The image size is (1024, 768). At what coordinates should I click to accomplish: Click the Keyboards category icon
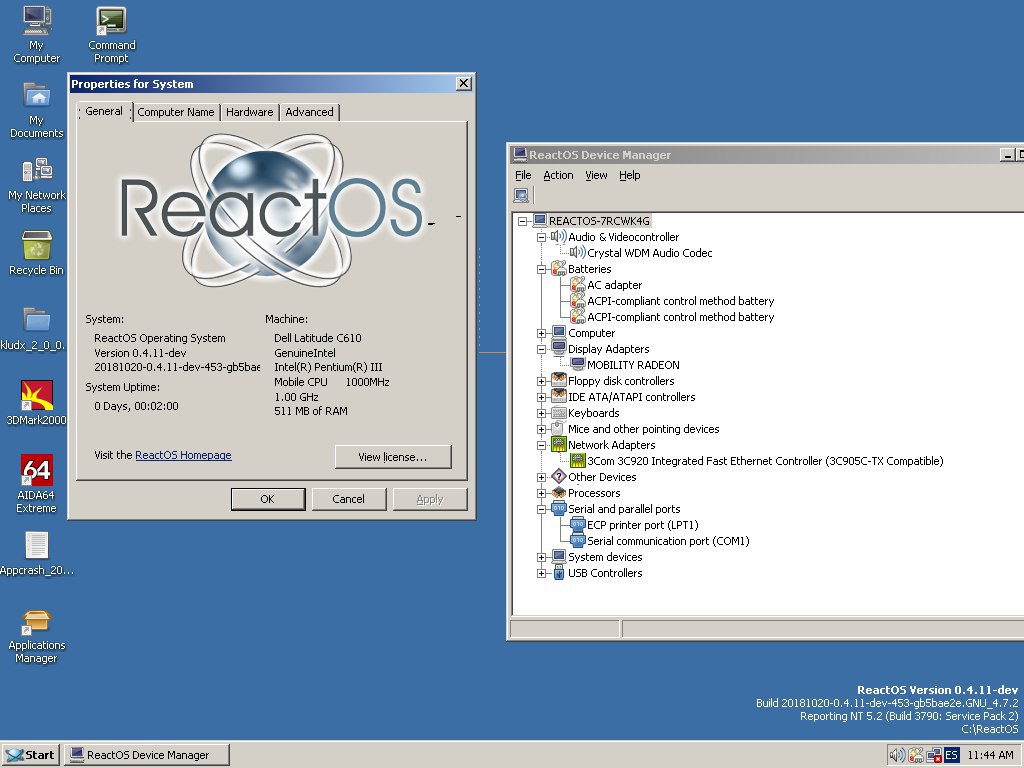coord(559,413)
